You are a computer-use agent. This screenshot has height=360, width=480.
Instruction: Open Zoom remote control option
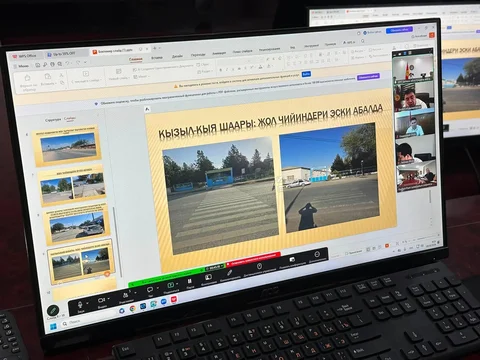[259, 267]
